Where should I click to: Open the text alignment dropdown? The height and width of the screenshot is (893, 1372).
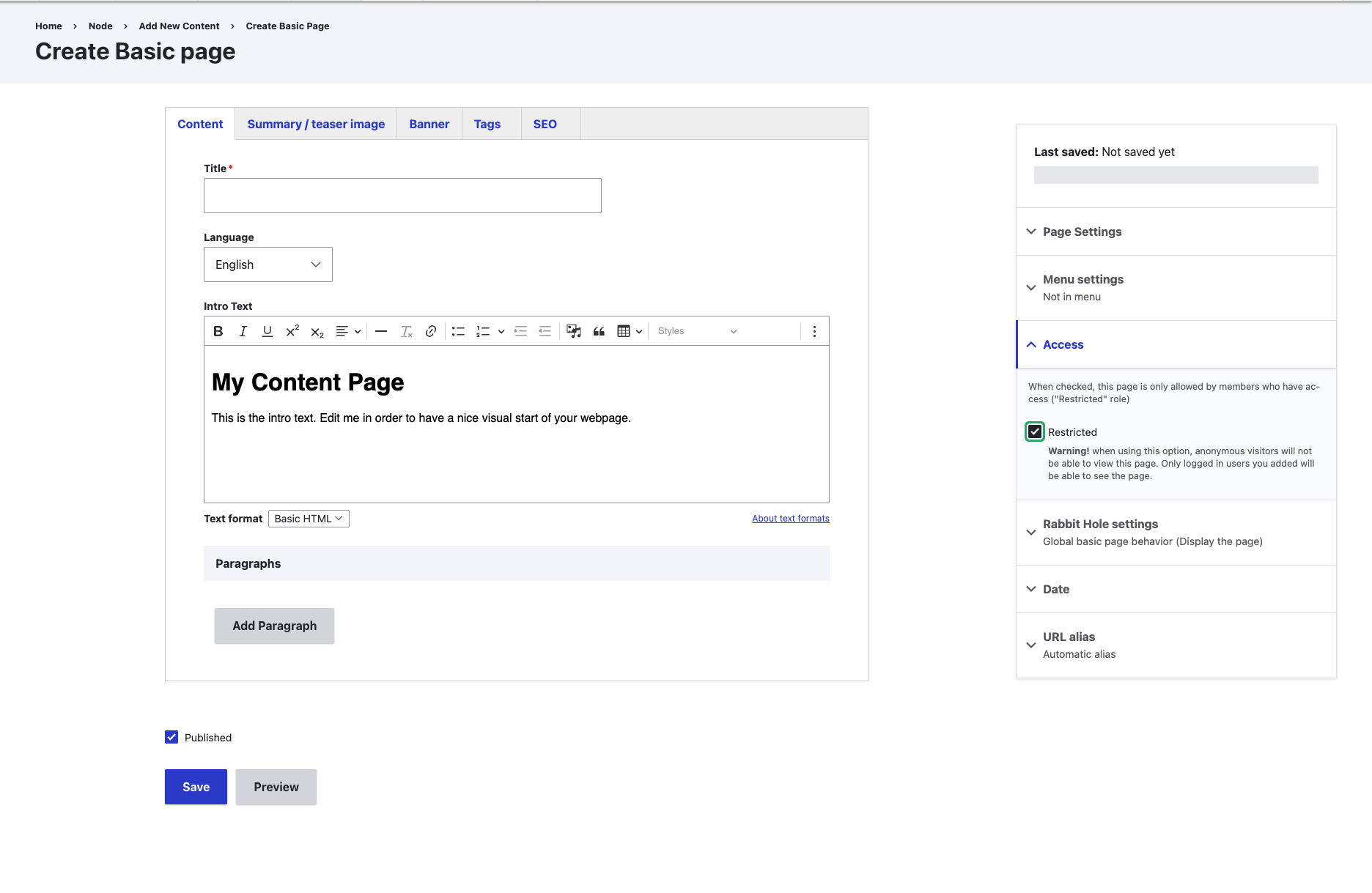[x=348, y=331]
